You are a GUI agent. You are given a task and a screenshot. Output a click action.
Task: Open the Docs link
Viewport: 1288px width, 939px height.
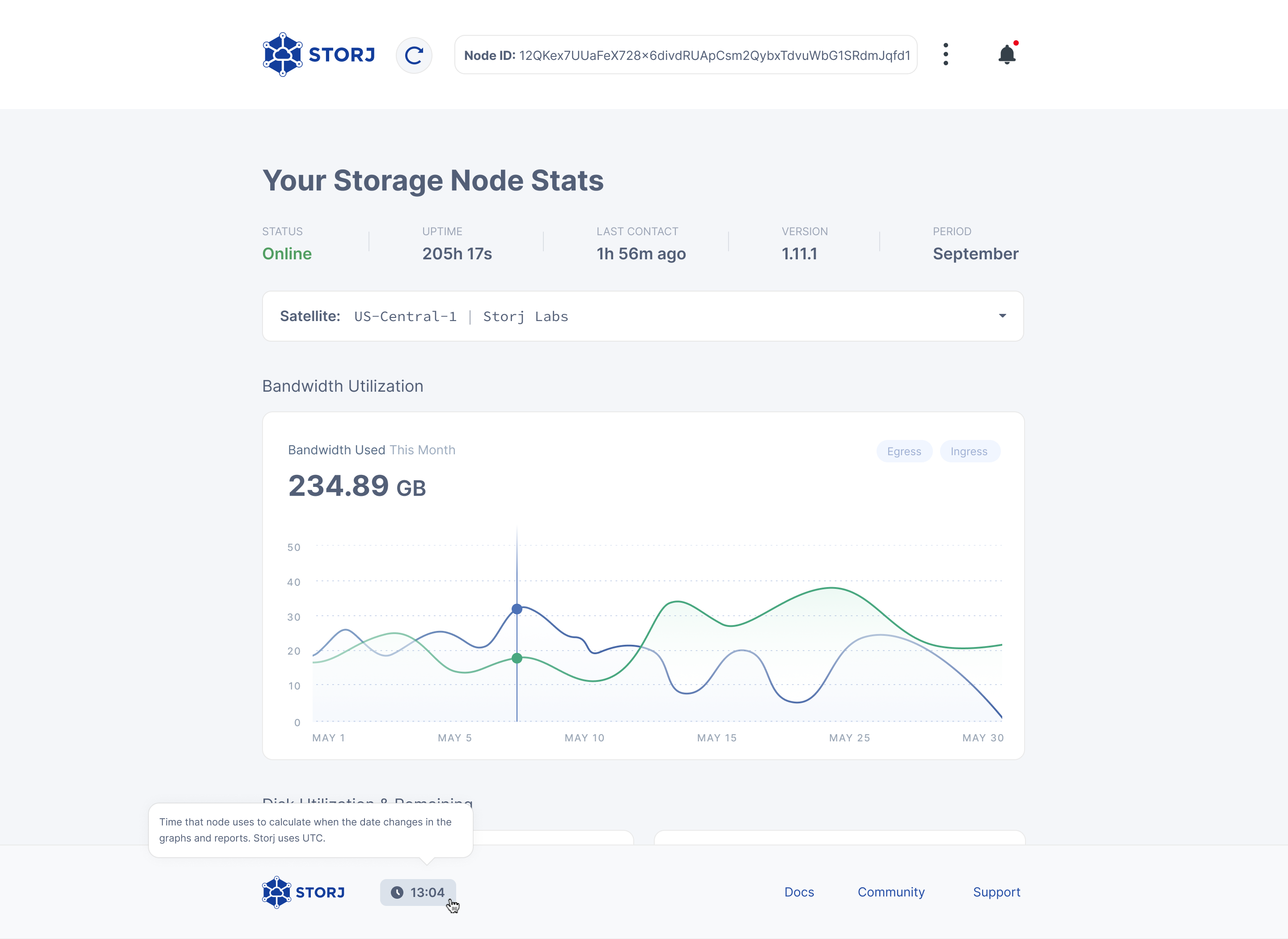(x=799, y=892)
